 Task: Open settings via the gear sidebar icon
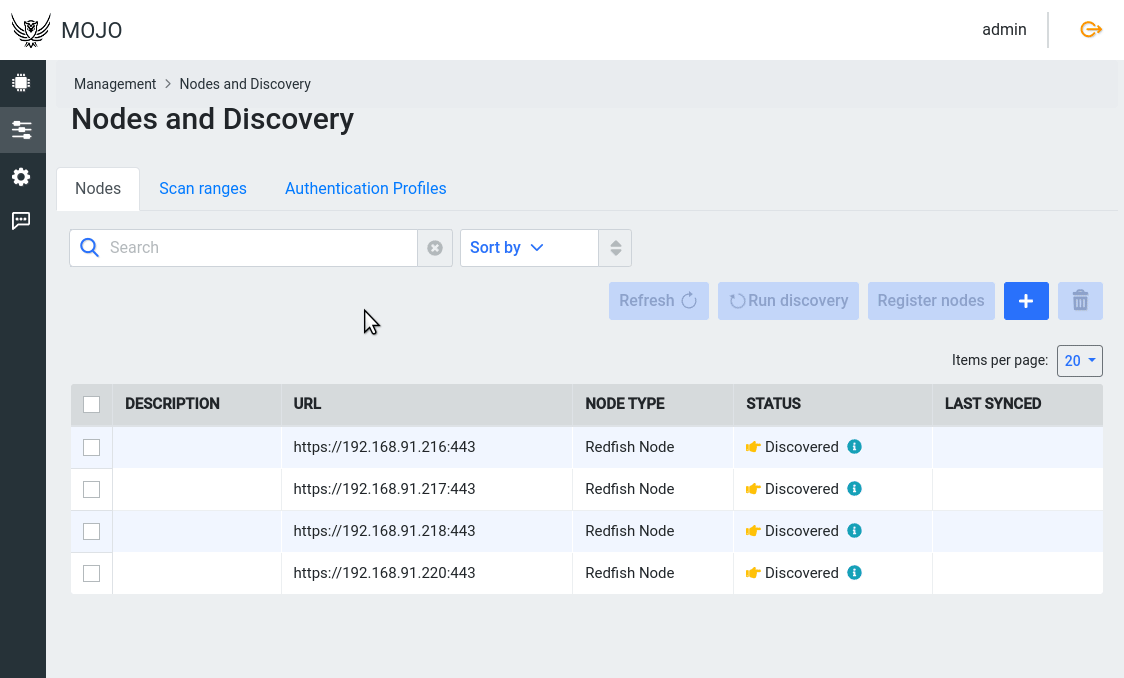[x=21, y=177]
